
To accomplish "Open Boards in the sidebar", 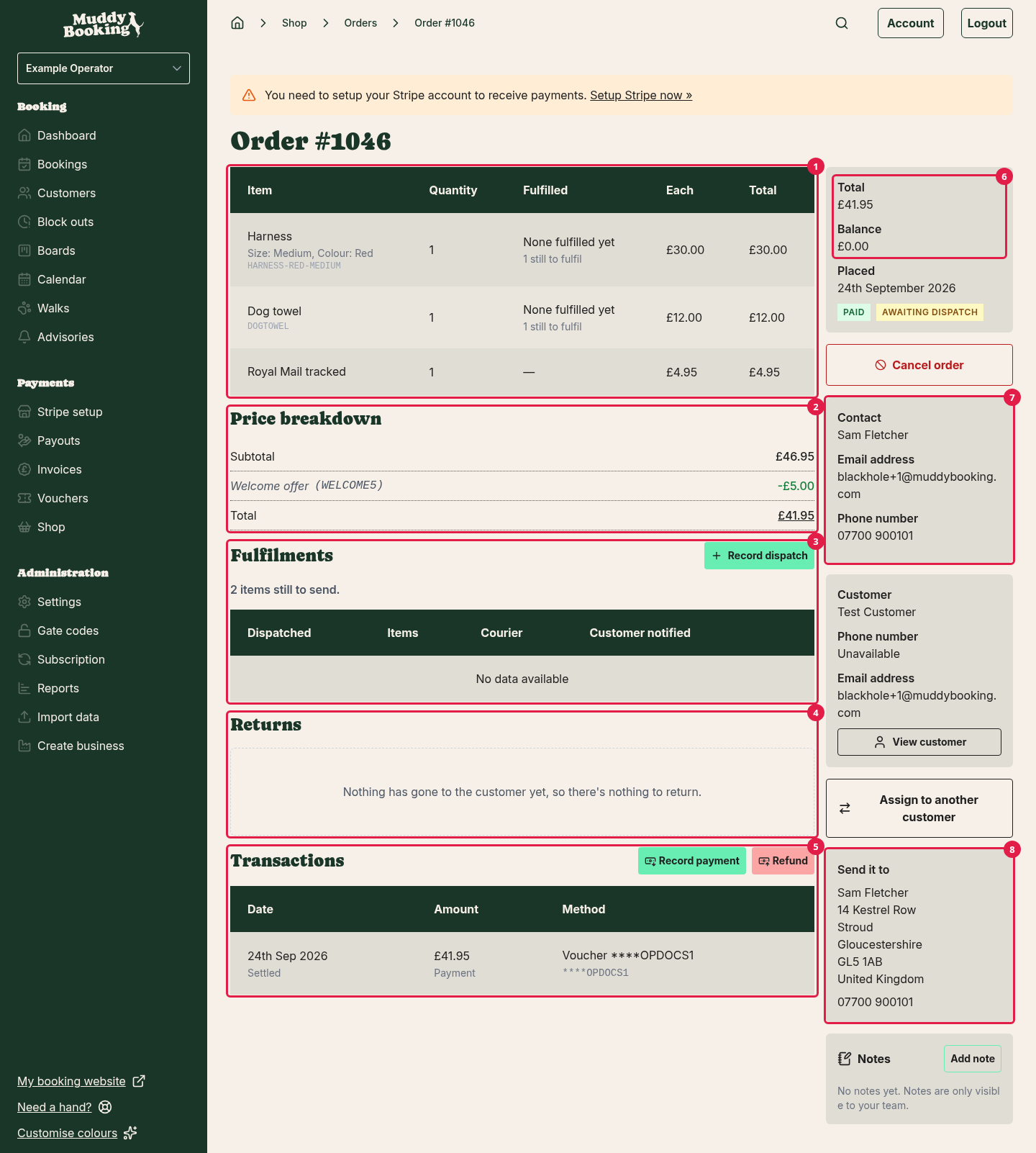I will point(56,250).
